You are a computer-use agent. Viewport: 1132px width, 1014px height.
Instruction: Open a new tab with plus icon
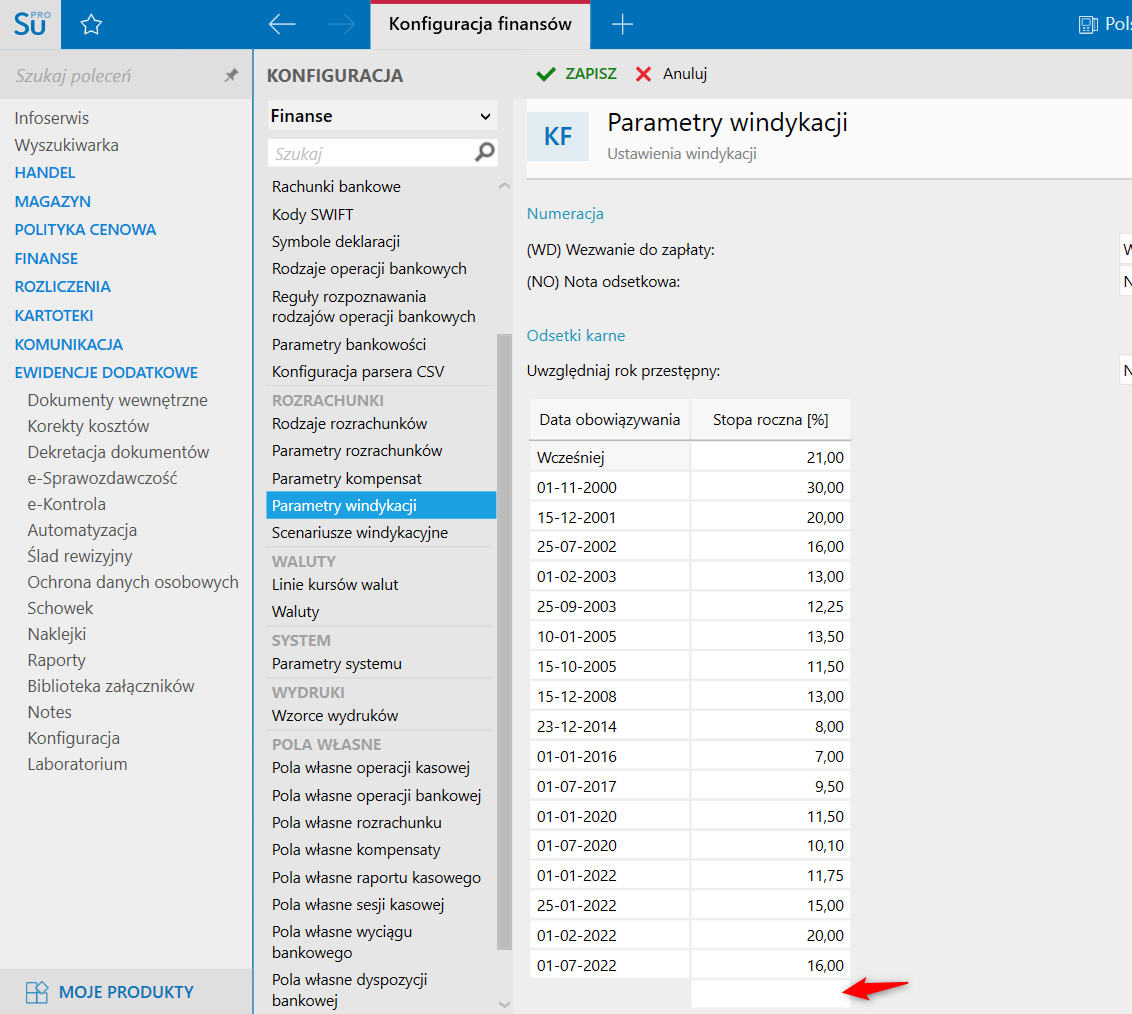click(622, 25)
